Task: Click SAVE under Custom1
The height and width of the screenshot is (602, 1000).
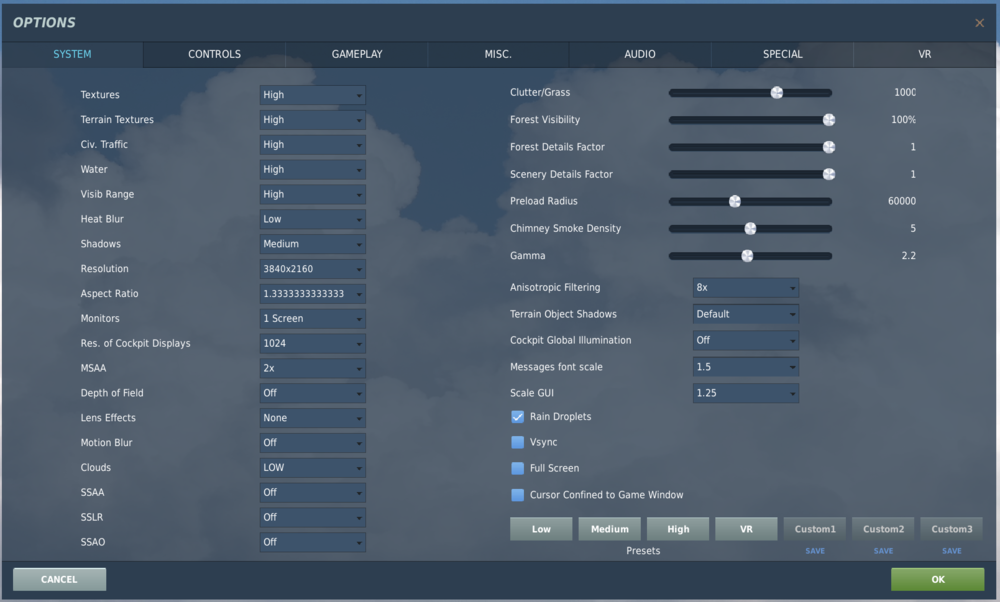Action: (x=815, y=551)
